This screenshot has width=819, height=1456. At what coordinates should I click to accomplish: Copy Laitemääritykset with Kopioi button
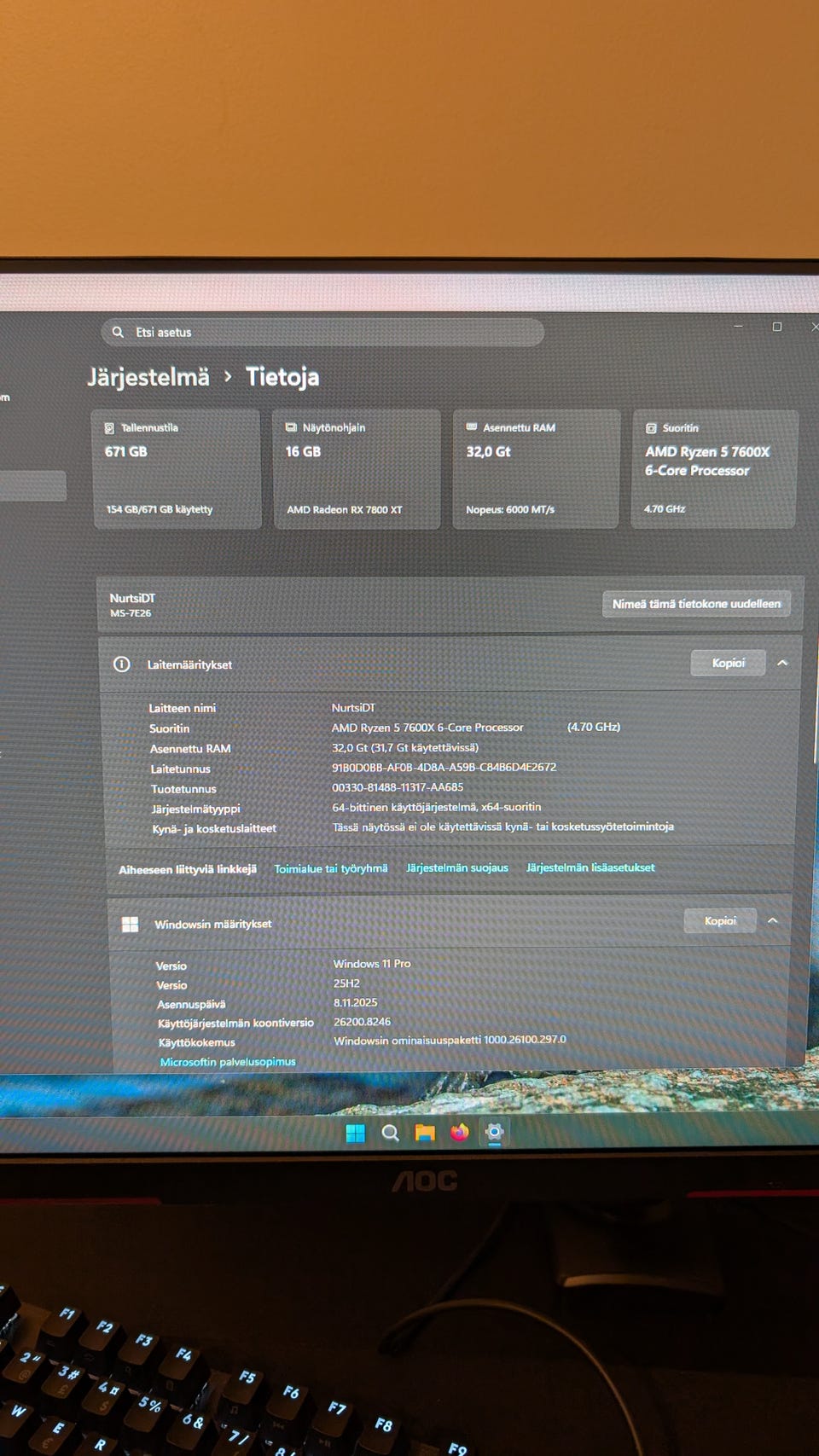729,663
